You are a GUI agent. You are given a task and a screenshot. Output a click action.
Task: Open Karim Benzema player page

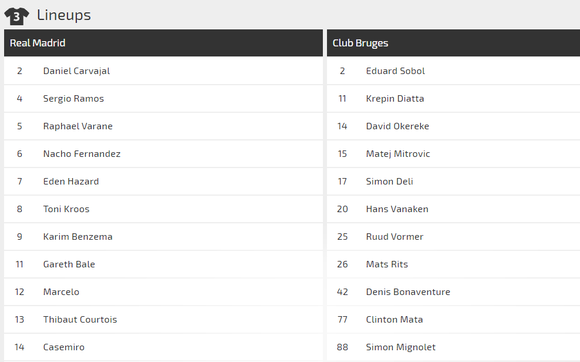(x=77, y=237)
